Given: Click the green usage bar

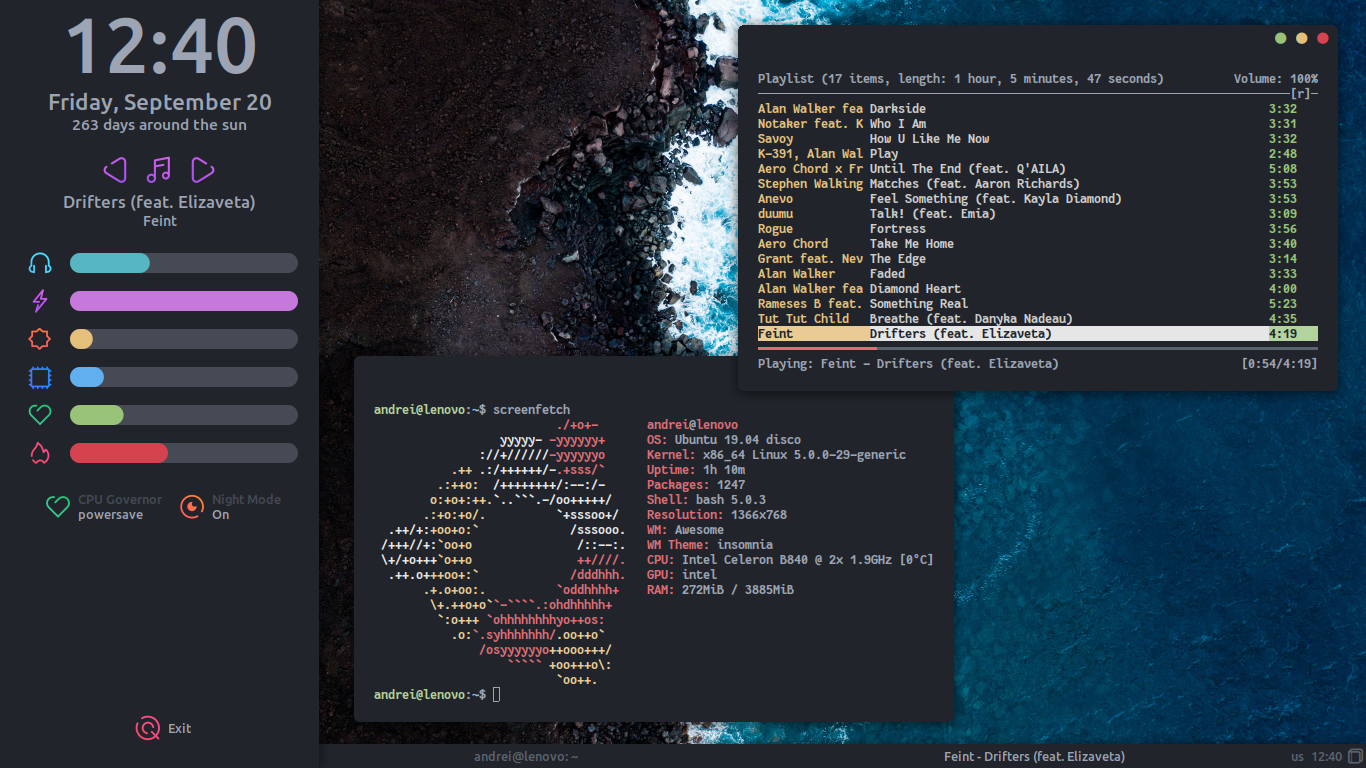Looking at the screenshot, I should tap(184, 415).
